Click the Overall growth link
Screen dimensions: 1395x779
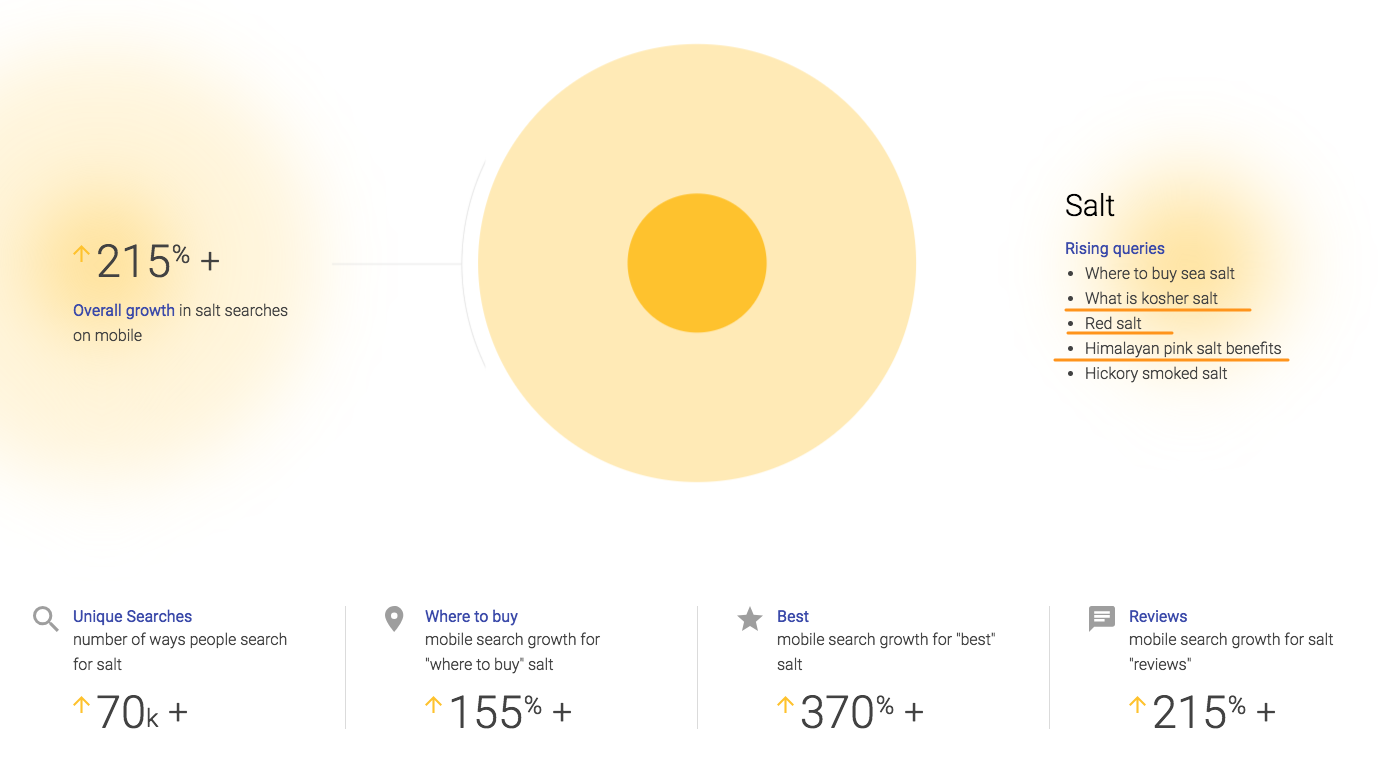[x=124, y=310]
